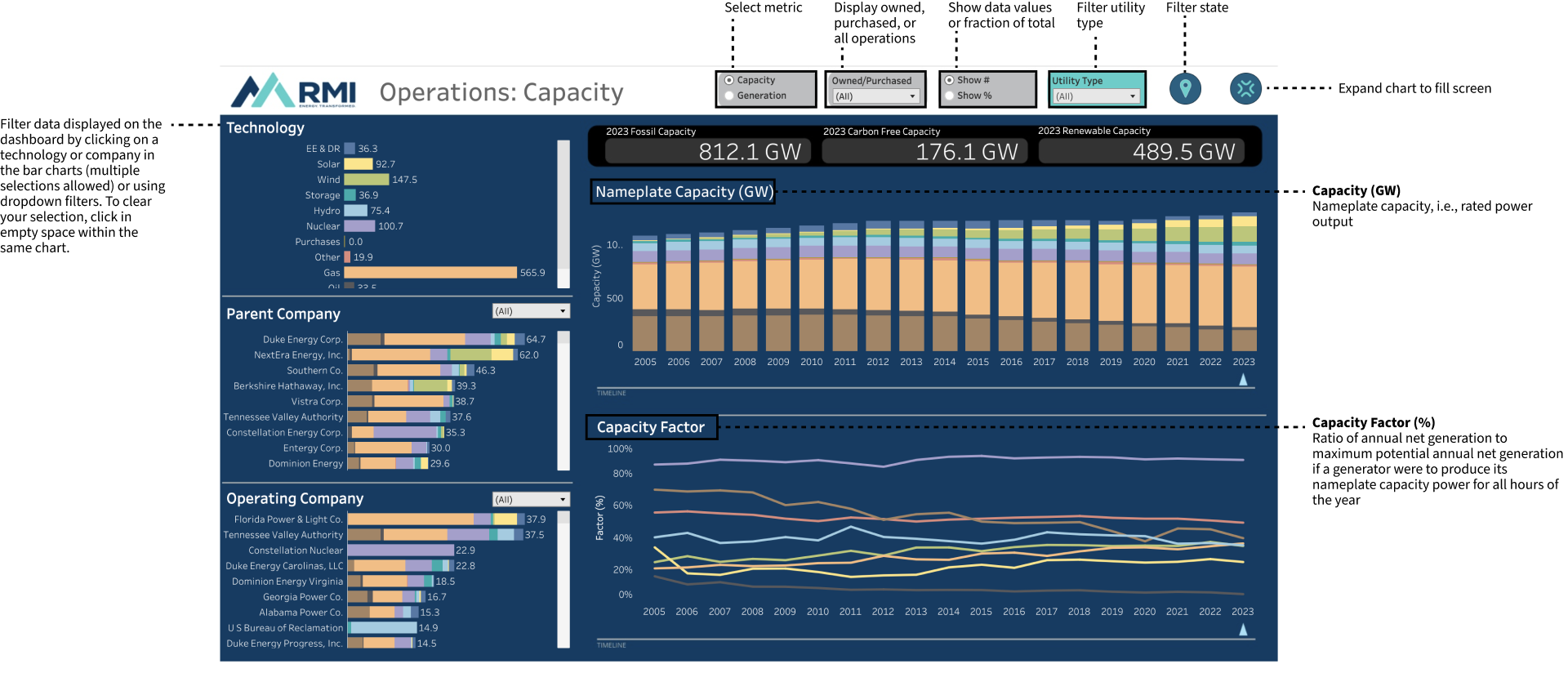The width and height of the screenshot is (1568, 673).
Task: Open the Owned/Purchased dropdown
Action: [x=874, y=96]
